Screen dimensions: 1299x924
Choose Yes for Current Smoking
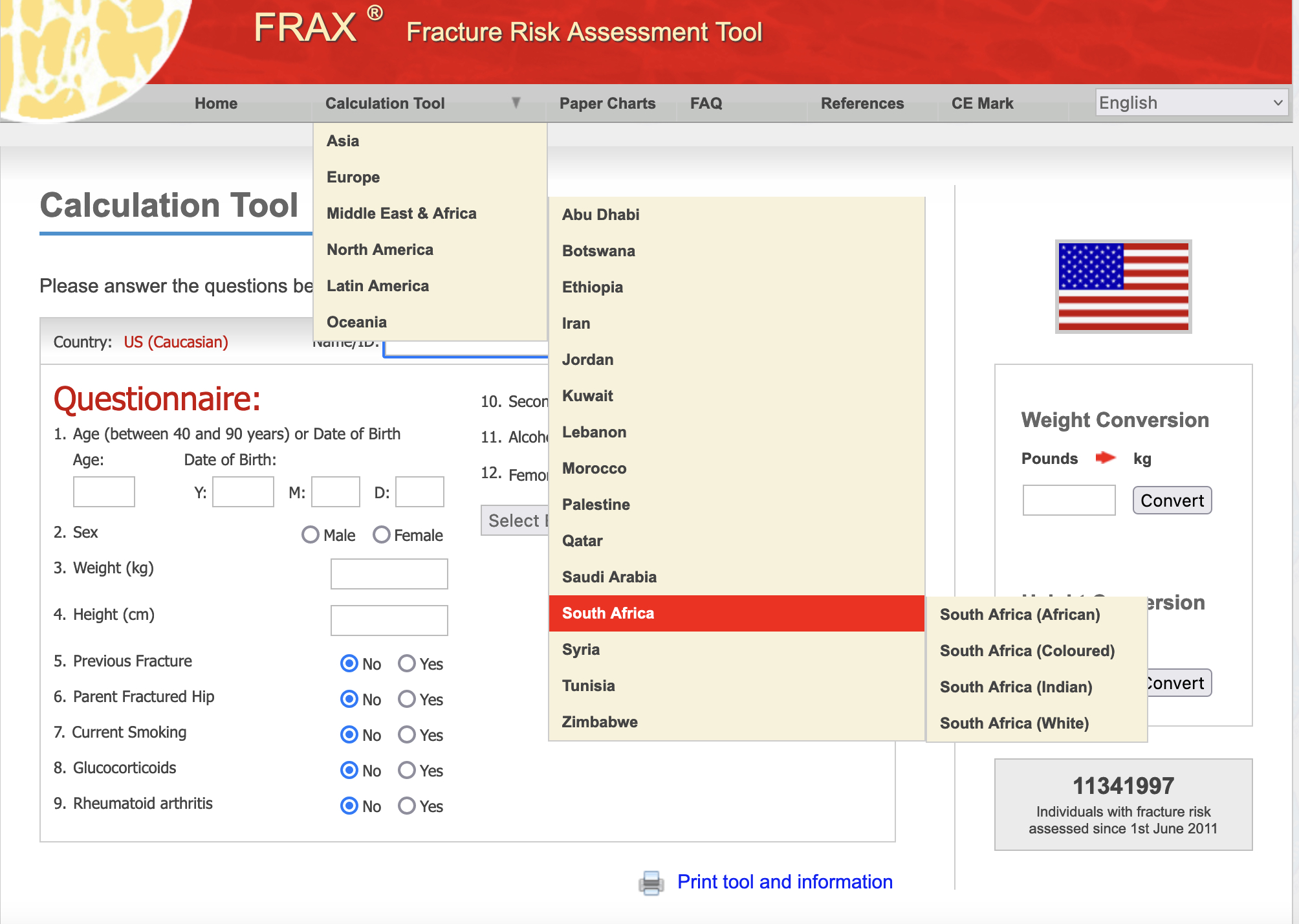(x=407, y=734)
